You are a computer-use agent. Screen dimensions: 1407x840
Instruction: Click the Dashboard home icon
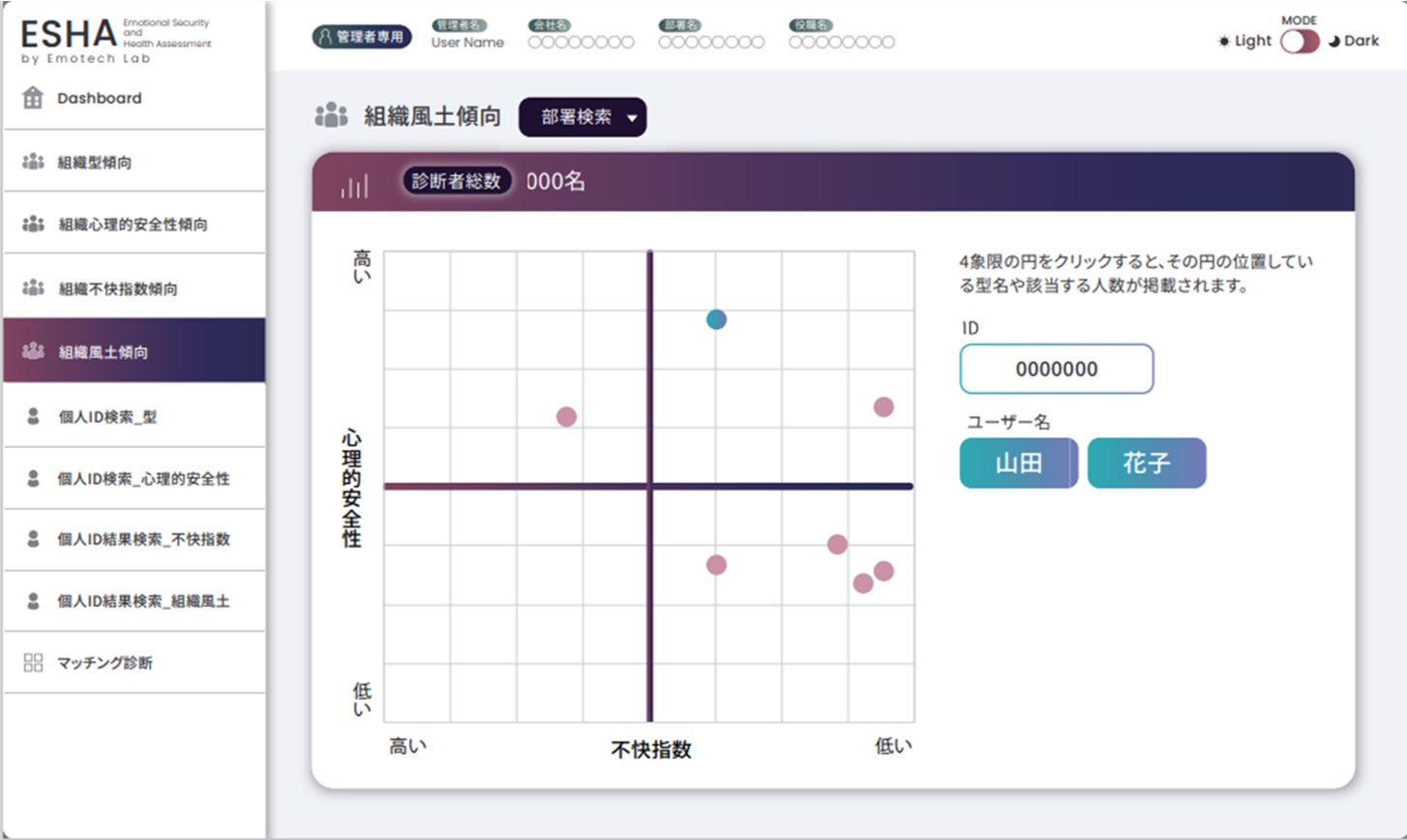[x=33, y=98]
